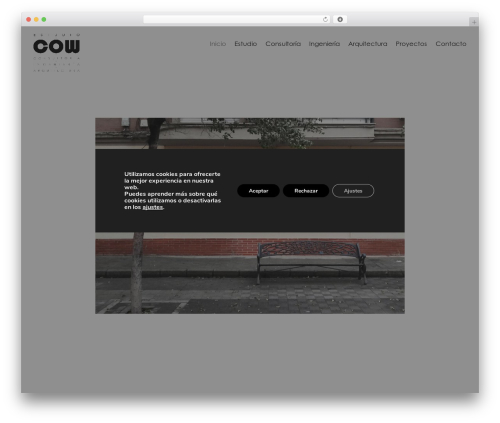Accept cookies with Aceptar button
Image resolution: width=500 pixels, height=423 pixels.
click(x=258, y=191)
